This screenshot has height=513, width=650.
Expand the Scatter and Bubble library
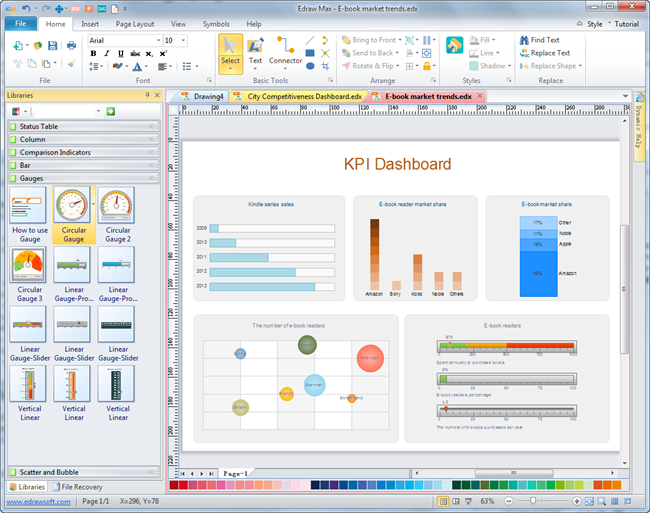[x=80, y=471]
